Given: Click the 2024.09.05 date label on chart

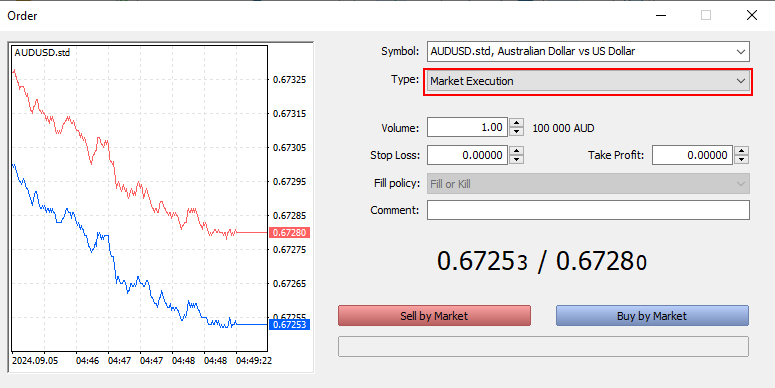Looking at the screenshot, I should point(35,360).
